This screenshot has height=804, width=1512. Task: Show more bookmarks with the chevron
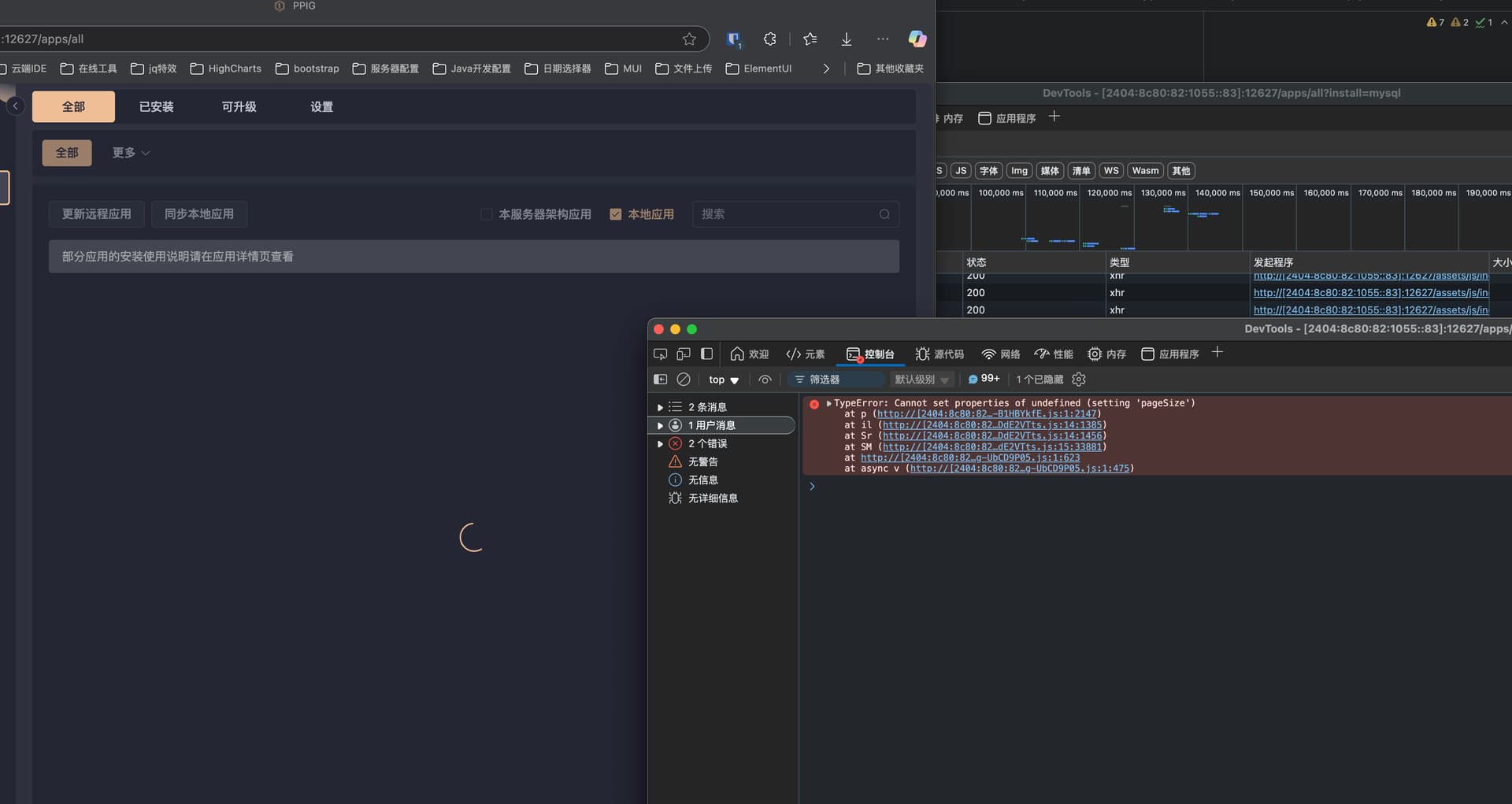point(826,69)
